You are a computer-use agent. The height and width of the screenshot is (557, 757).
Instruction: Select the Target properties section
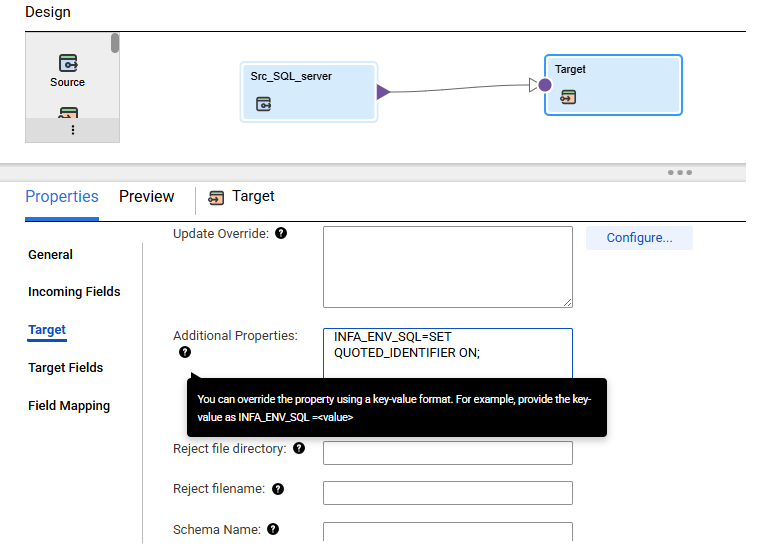47,330
